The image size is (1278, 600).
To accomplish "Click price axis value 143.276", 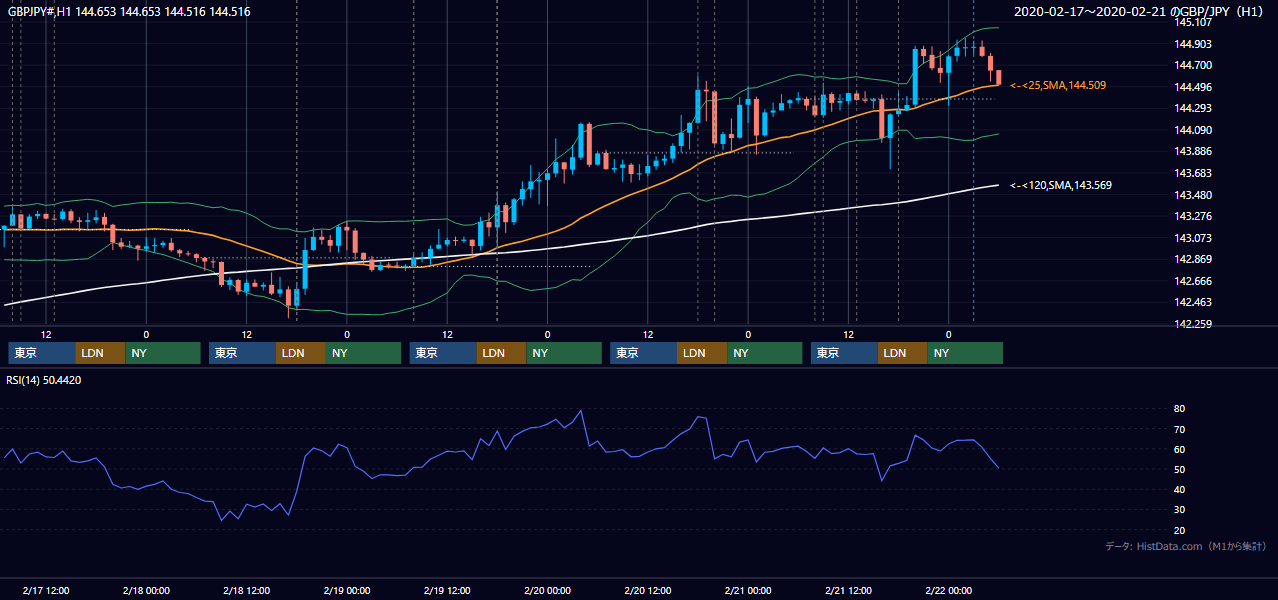I will (1194, 216).
